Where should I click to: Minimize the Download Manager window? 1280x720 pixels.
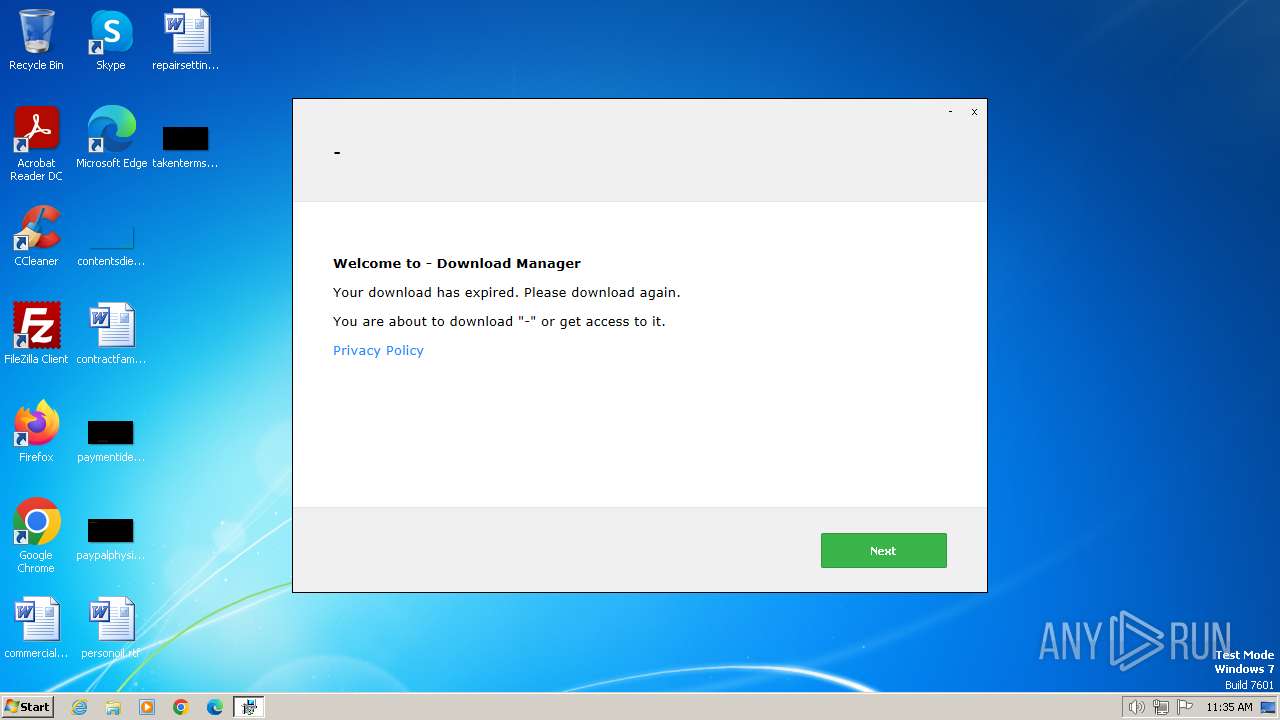(950, 112)
